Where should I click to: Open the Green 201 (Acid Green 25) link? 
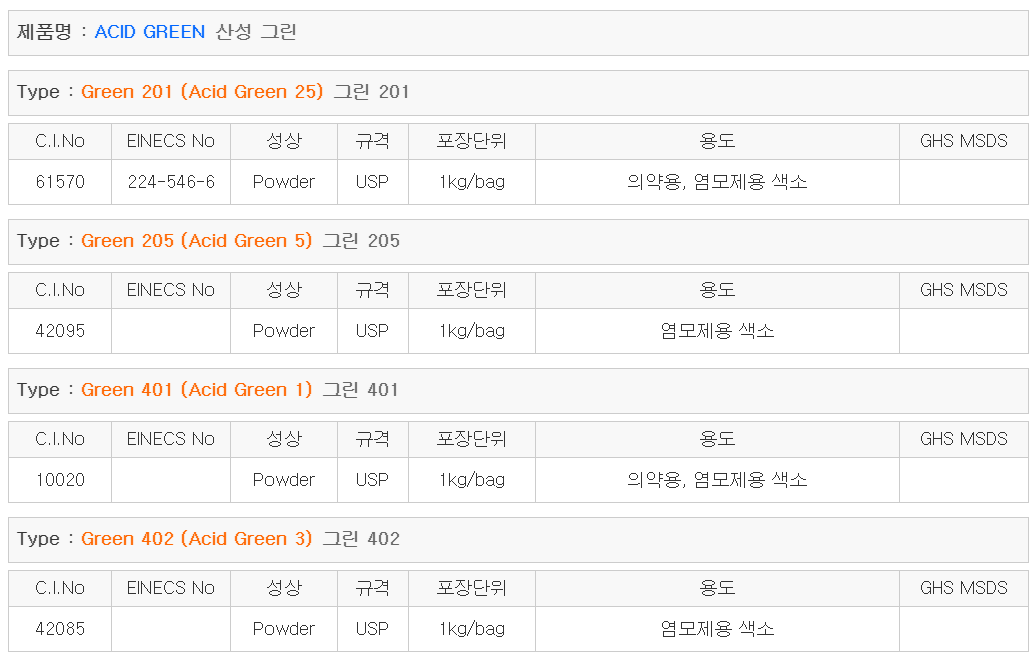202,92
